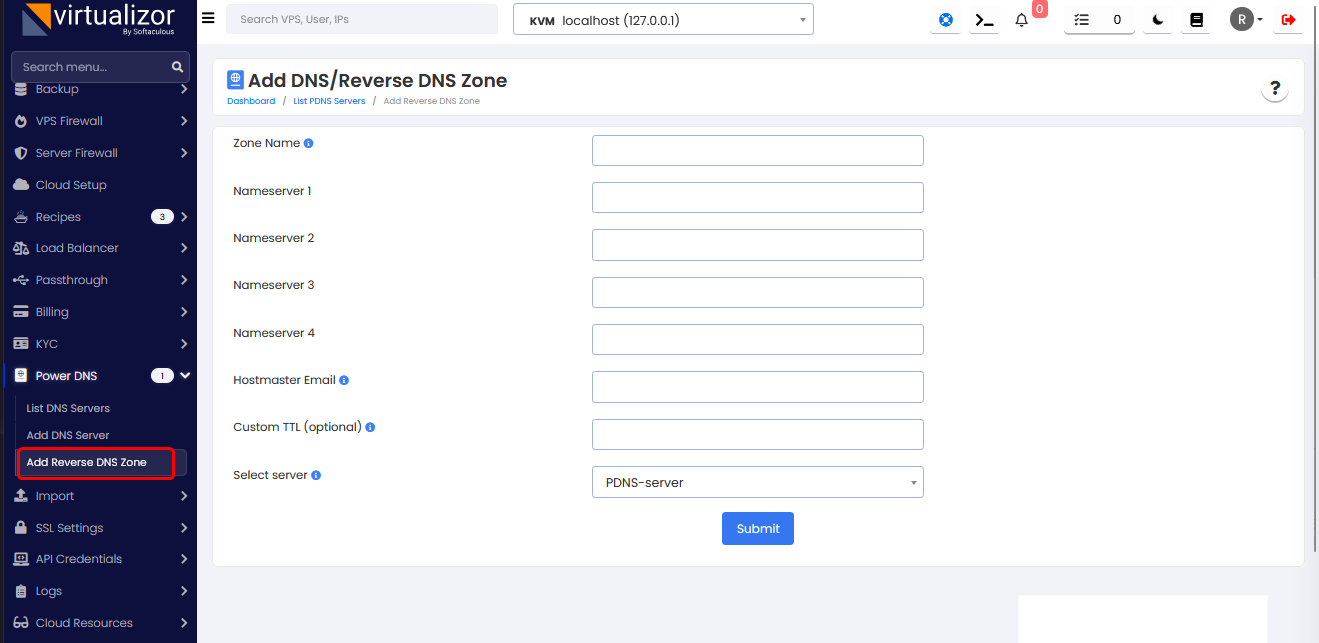Viewport: 1319px width, 643px height.
Task: Open the user profile R dropdown
Action: [1246, 20]
